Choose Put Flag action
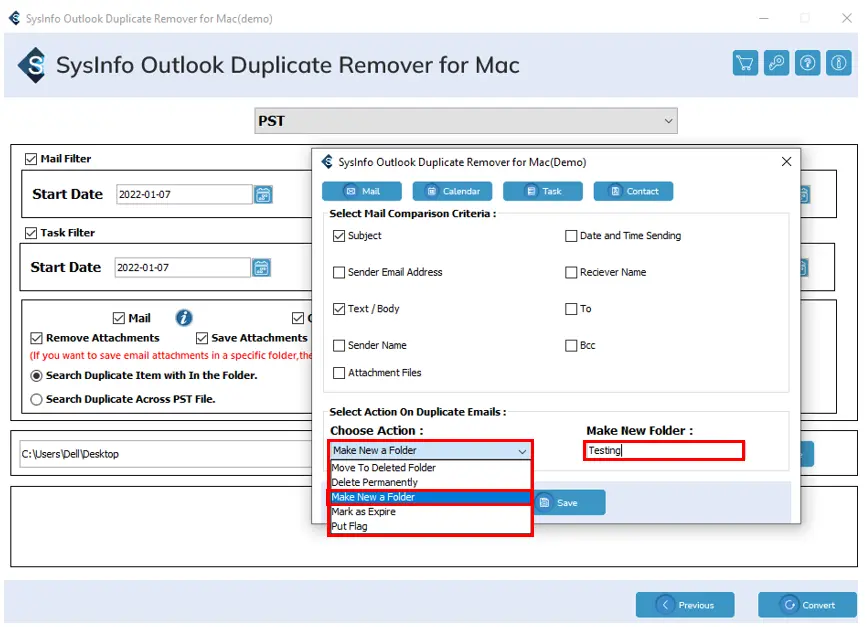The height and width of the screenshot is (627, 867). point(430,526)
